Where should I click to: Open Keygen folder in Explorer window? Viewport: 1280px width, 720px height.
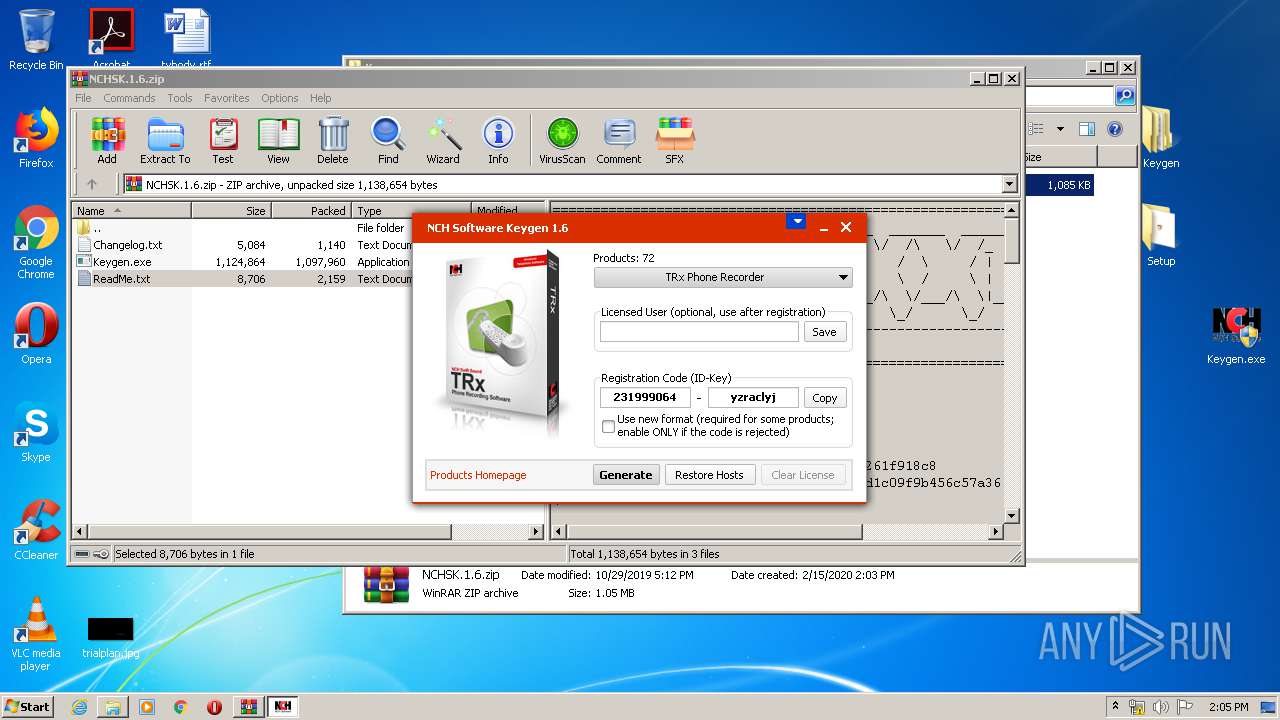[x=1160, y=138]
